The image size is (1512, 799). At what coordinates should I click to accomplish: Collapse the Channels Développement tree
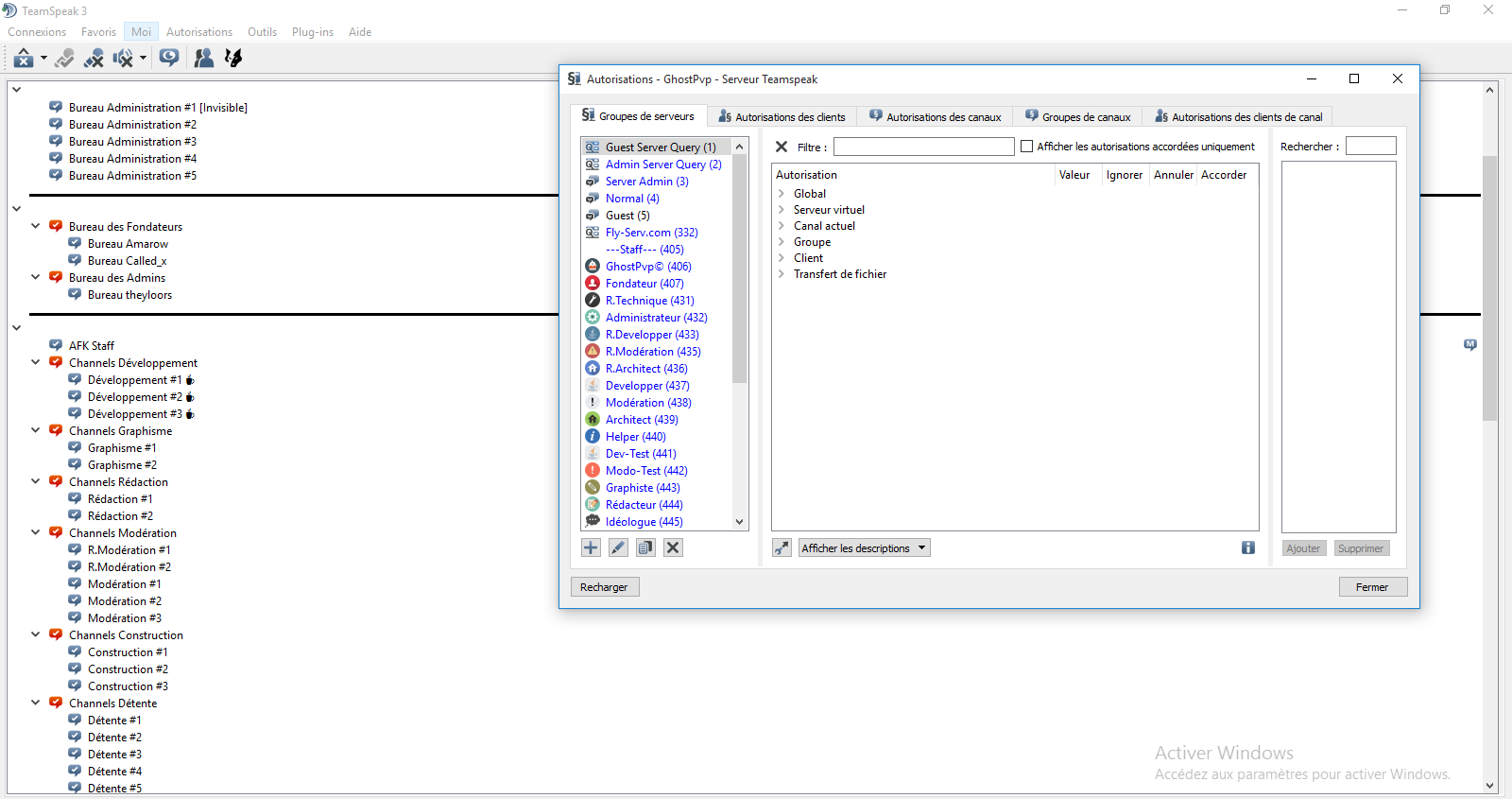(x=35, y=362)
